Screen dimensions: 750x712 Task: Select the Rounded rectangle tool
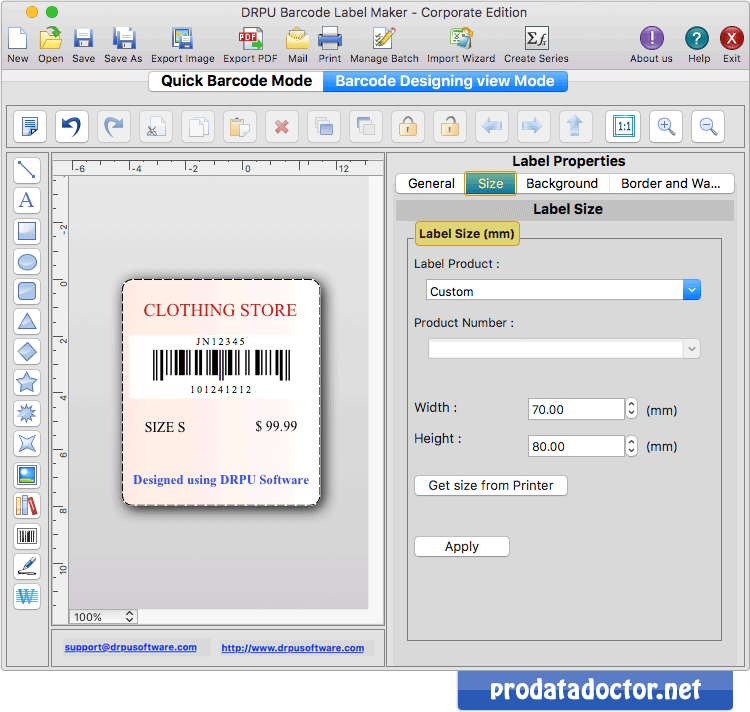click(27, 291)
